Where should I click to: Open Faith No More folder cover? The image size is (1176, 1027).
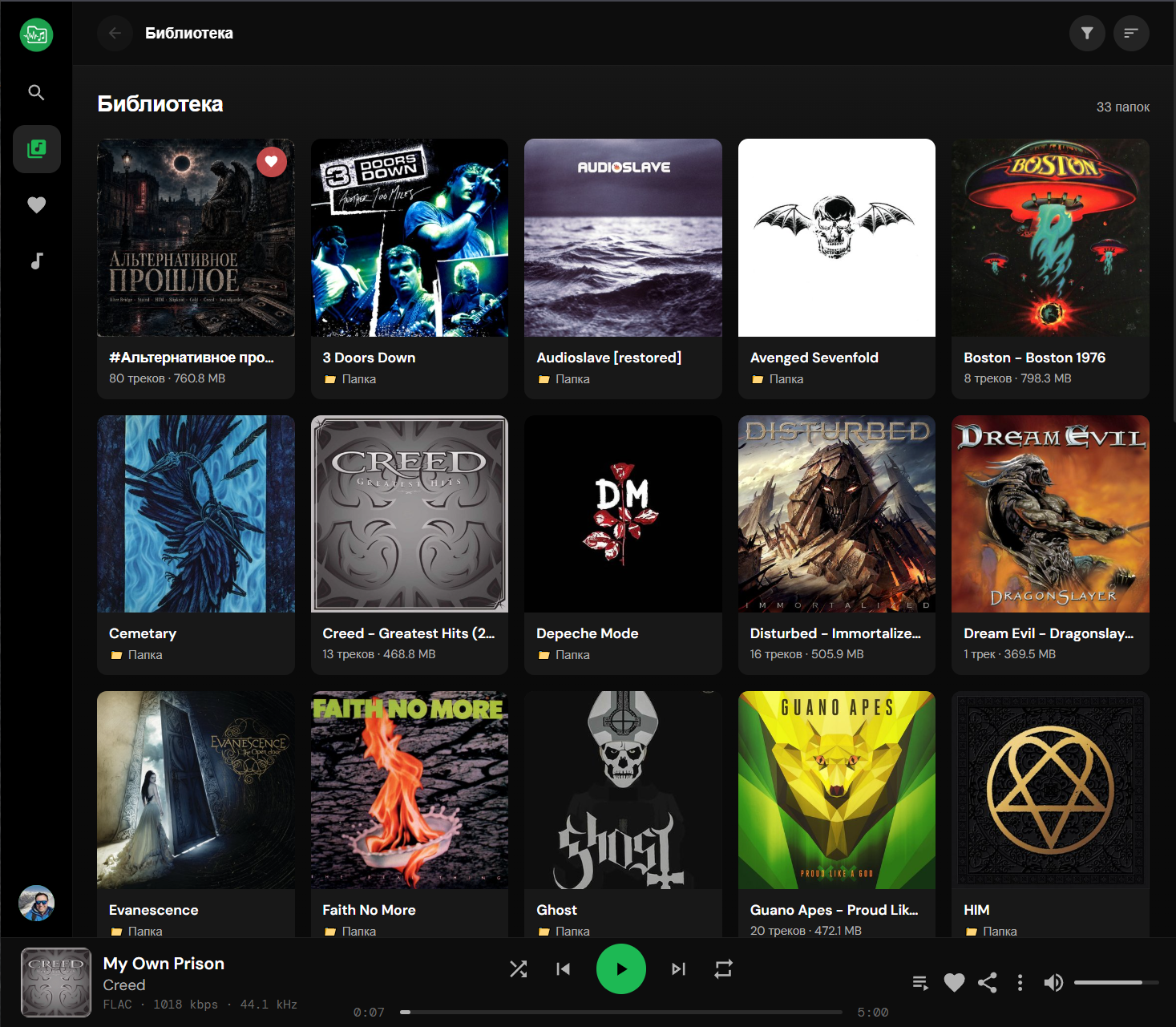(410, 790)
